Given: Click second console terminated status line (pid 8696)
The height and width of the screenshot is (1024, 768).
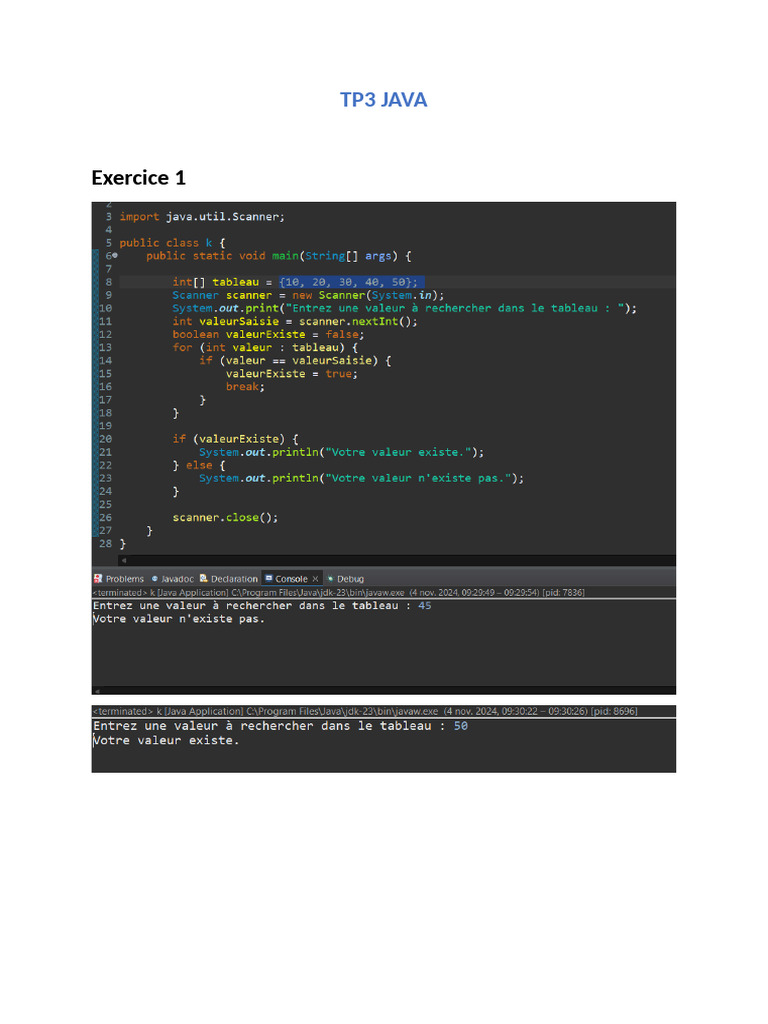Looking at the screenshot, I should 364,711.
